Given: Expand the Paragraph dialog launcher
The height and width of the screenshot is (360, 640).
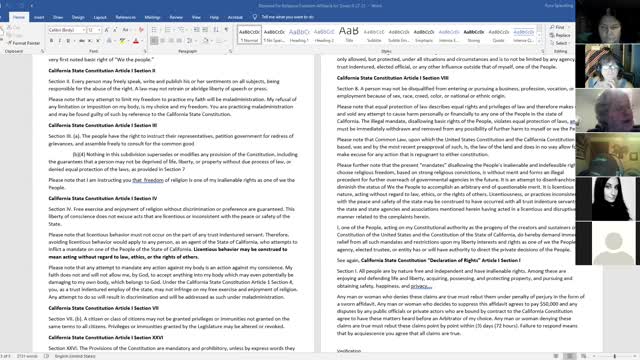Looking at the screenshot, I should 231,51.
